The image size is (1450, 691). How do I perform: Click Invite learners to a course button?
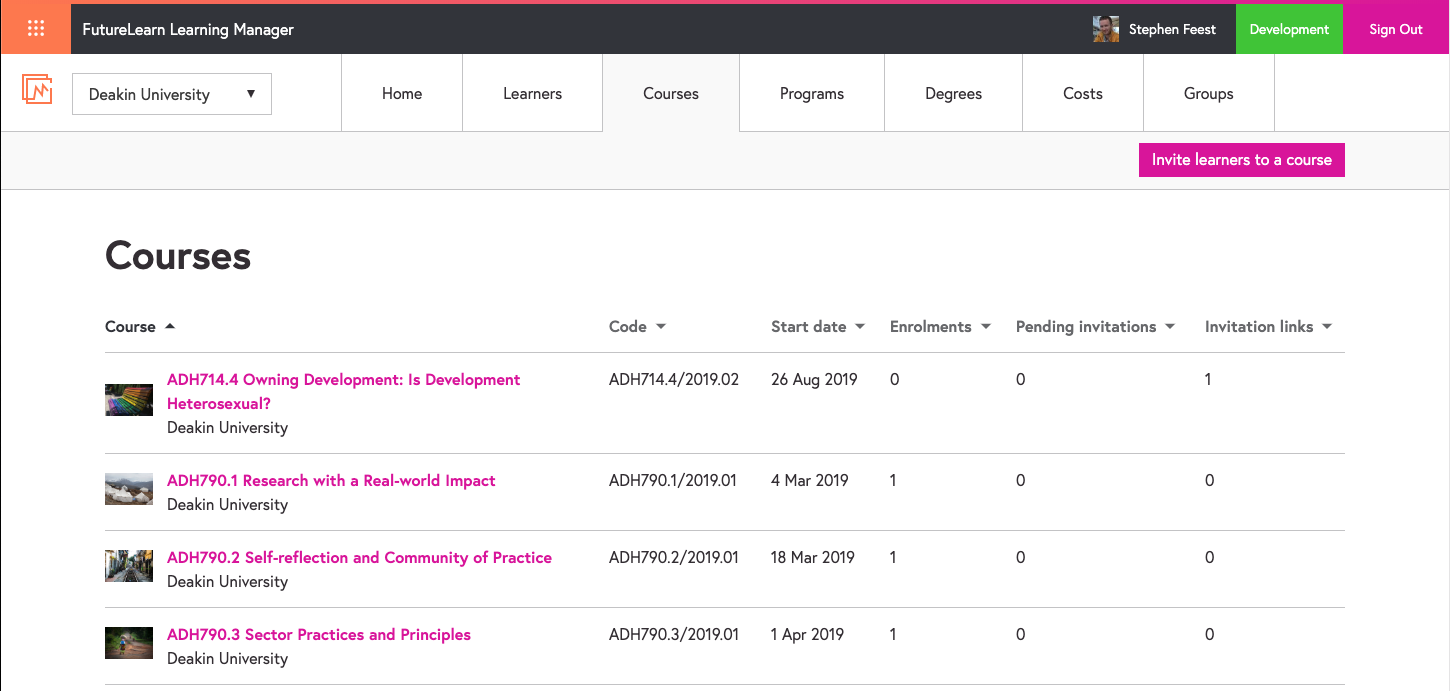tap(1241, 160)
